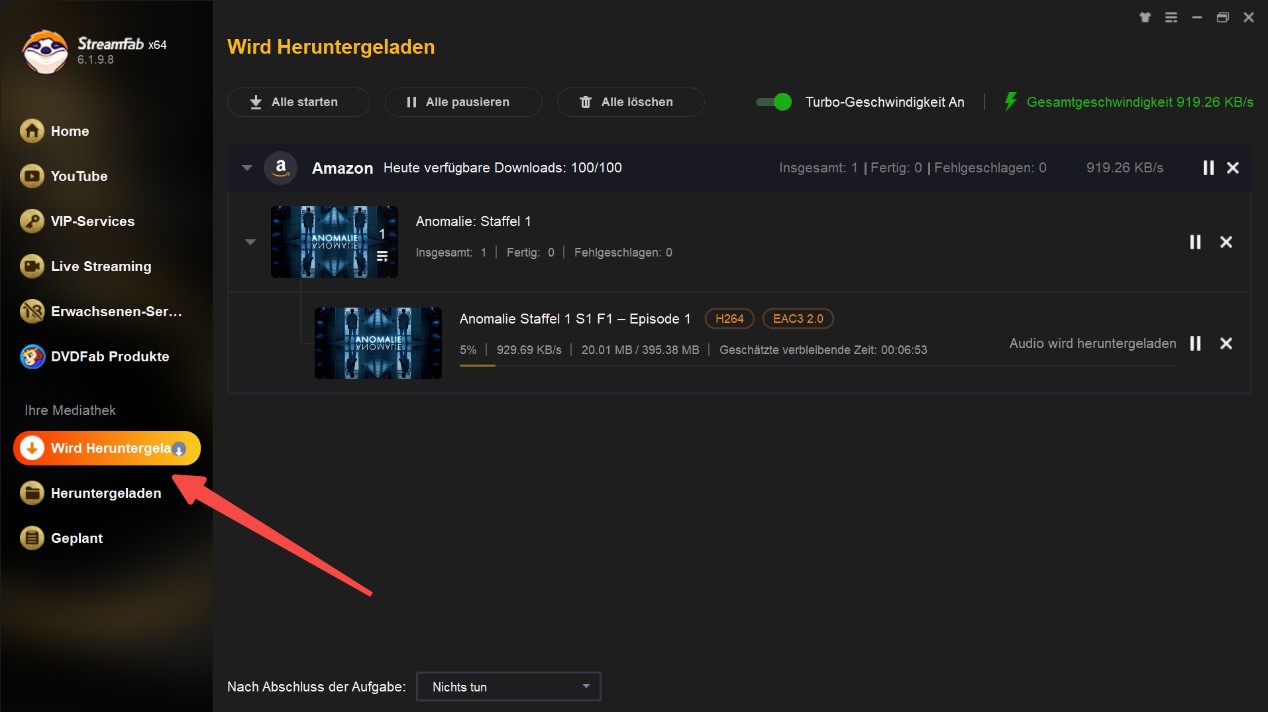Click the green lightning speed icon
Screen dimensions: 1268x712
(x=1010, y=101)
